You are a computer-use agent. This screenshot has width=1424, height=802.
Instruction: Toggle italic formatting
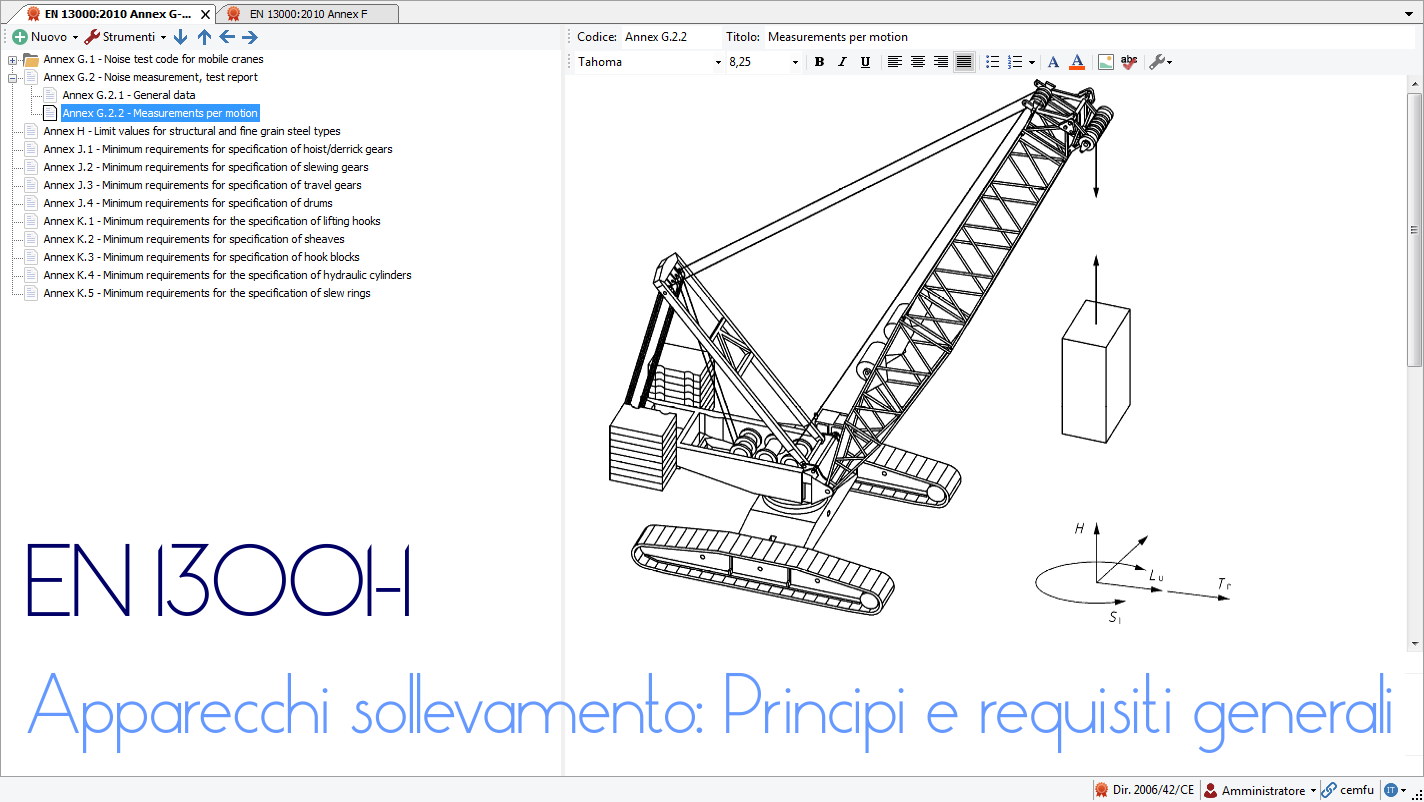click(x=842, y=62)
